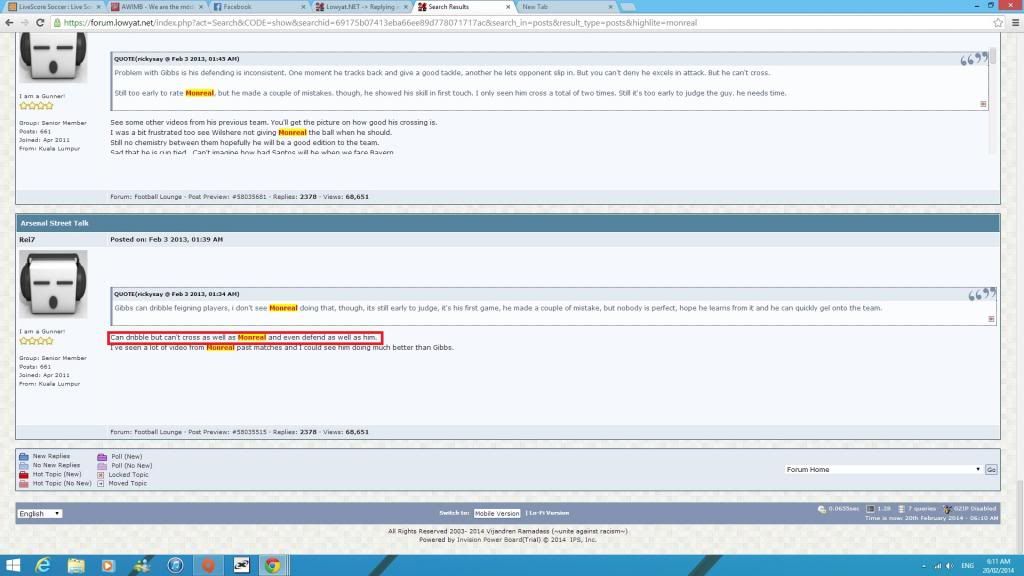
Task: Launch Internet Explorer from the taskbar
Action: point(43,565)
